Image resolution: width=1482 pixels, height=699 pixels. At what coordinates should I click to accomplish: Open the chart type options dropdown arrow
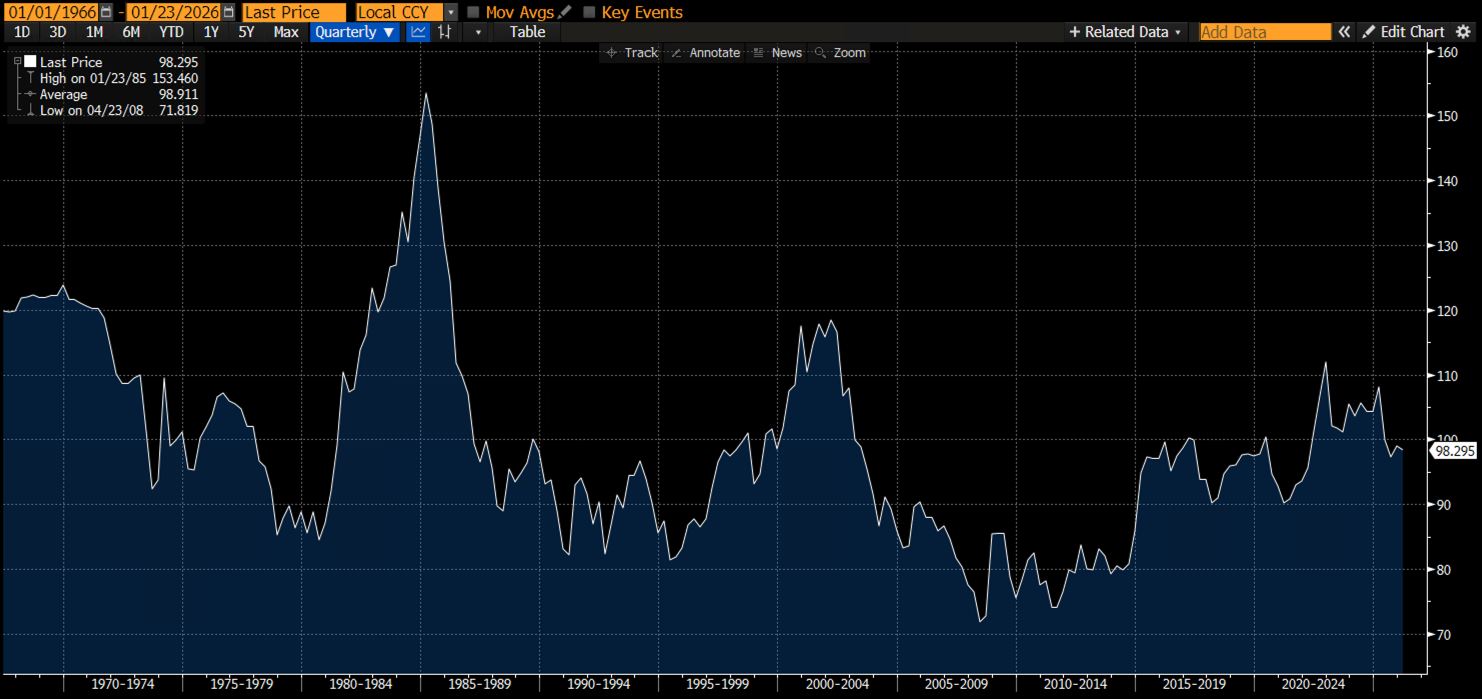pyautogui.click(x=478, y=32)
